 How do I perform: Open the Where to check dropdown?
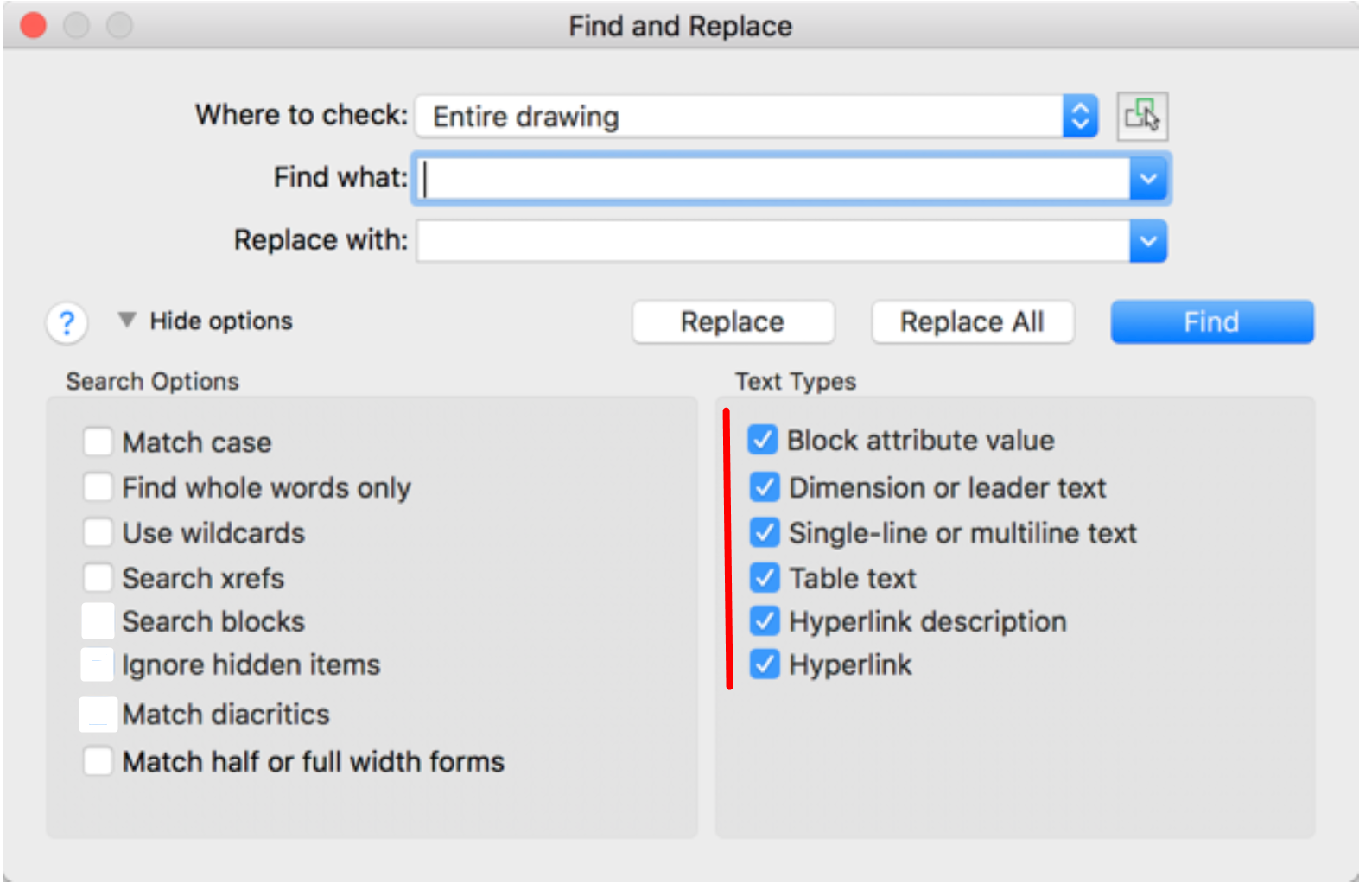tap(1081, 116)
